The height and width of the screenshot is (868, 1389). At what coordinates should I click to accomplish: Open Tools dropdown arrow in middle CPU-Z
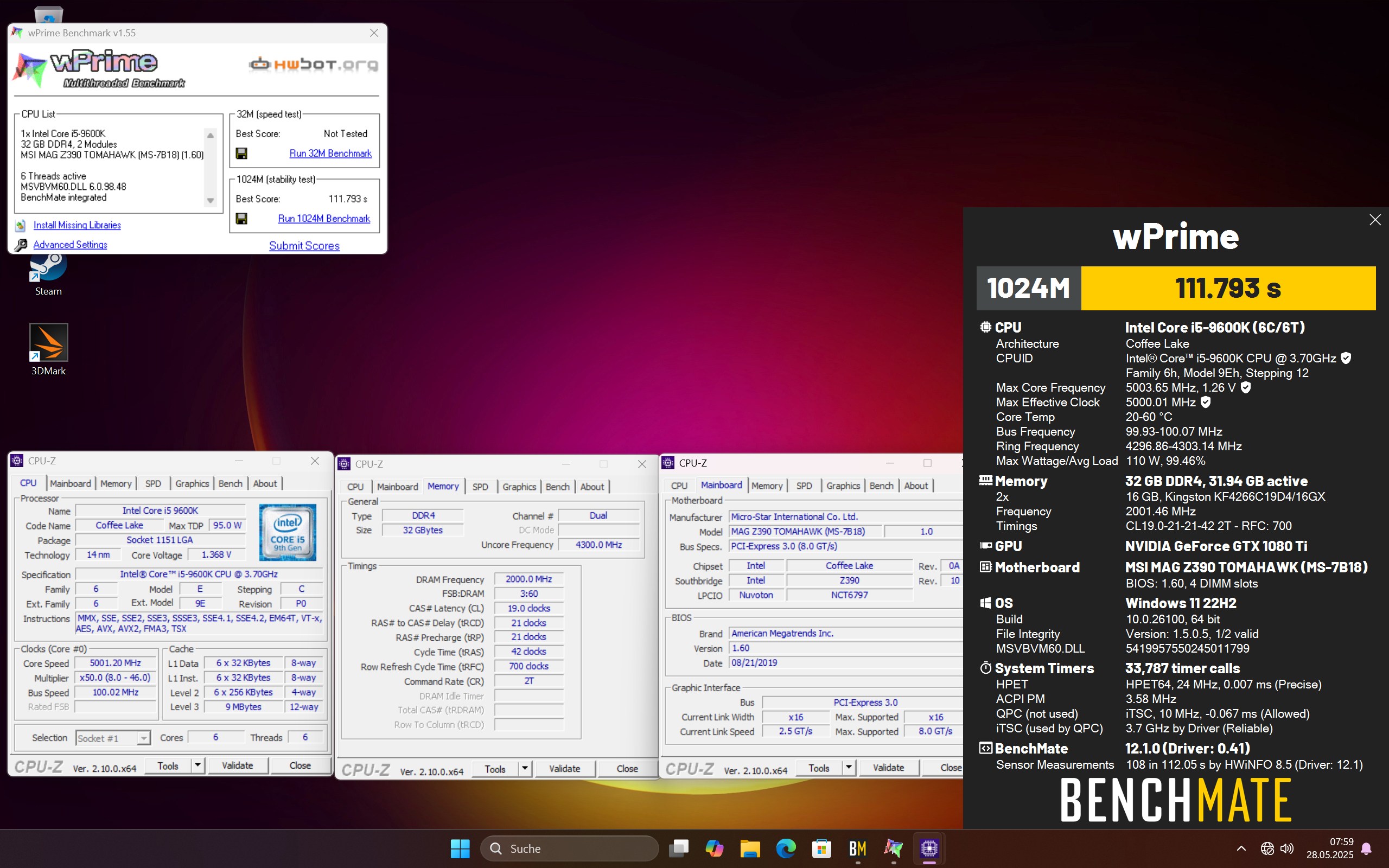(x=525, y=769)
